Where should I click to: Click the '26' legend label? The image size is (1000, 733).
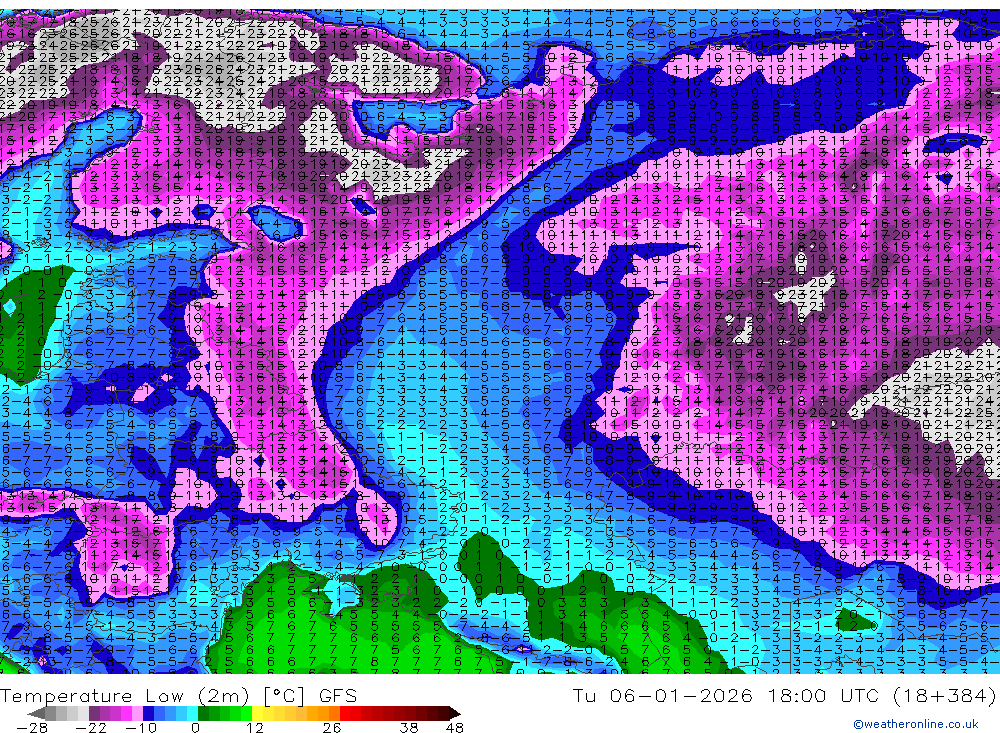pyautogui.click(x=332, y=727)
